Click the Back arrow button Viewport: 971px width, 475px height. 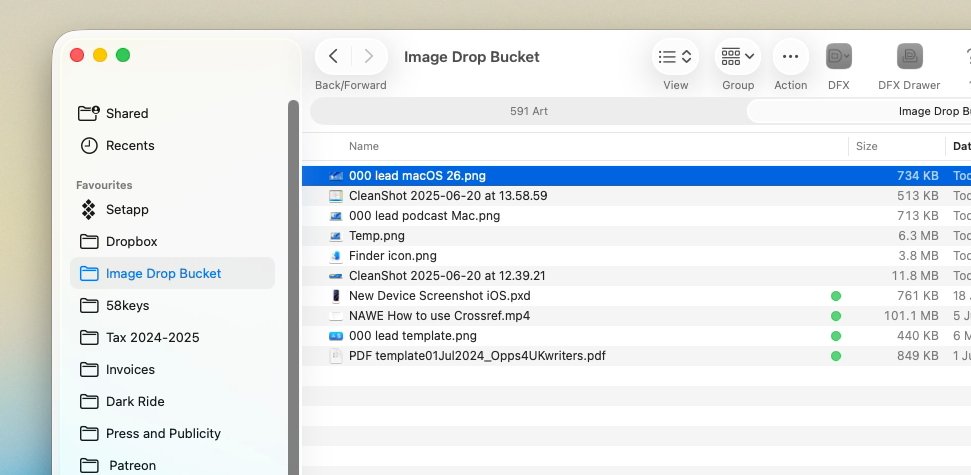(x=334, y=57)
